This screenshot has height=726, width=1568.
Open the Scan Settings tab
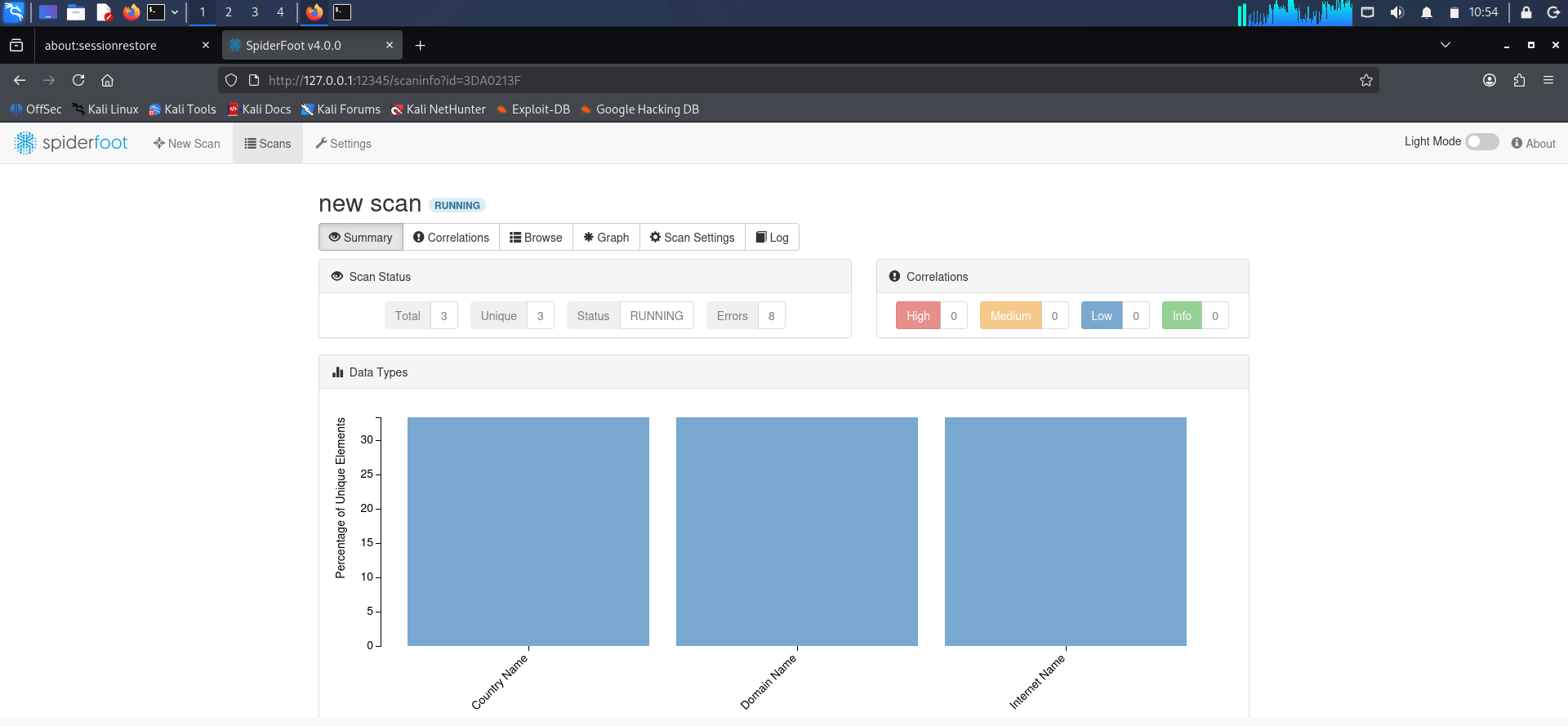tap(693, 238)
